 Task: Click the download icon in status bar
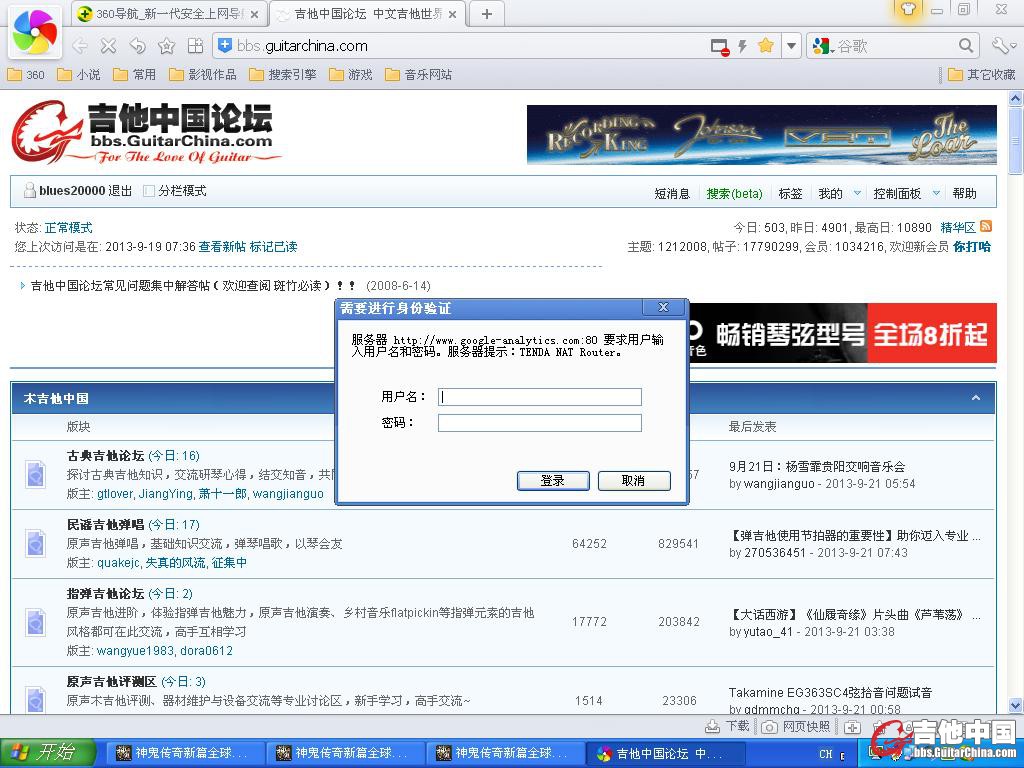click(x=712, y=727)
